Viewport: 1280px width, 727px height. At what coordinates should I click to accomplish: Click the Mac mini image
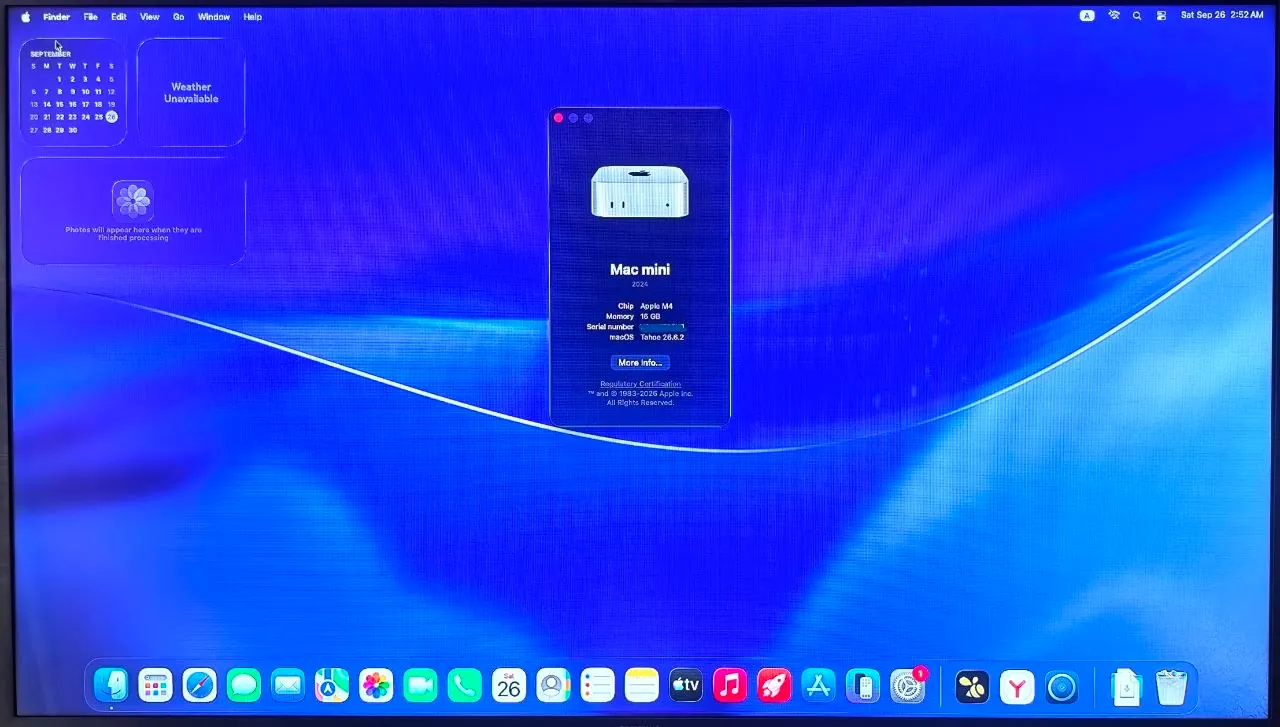click(639, 191)
